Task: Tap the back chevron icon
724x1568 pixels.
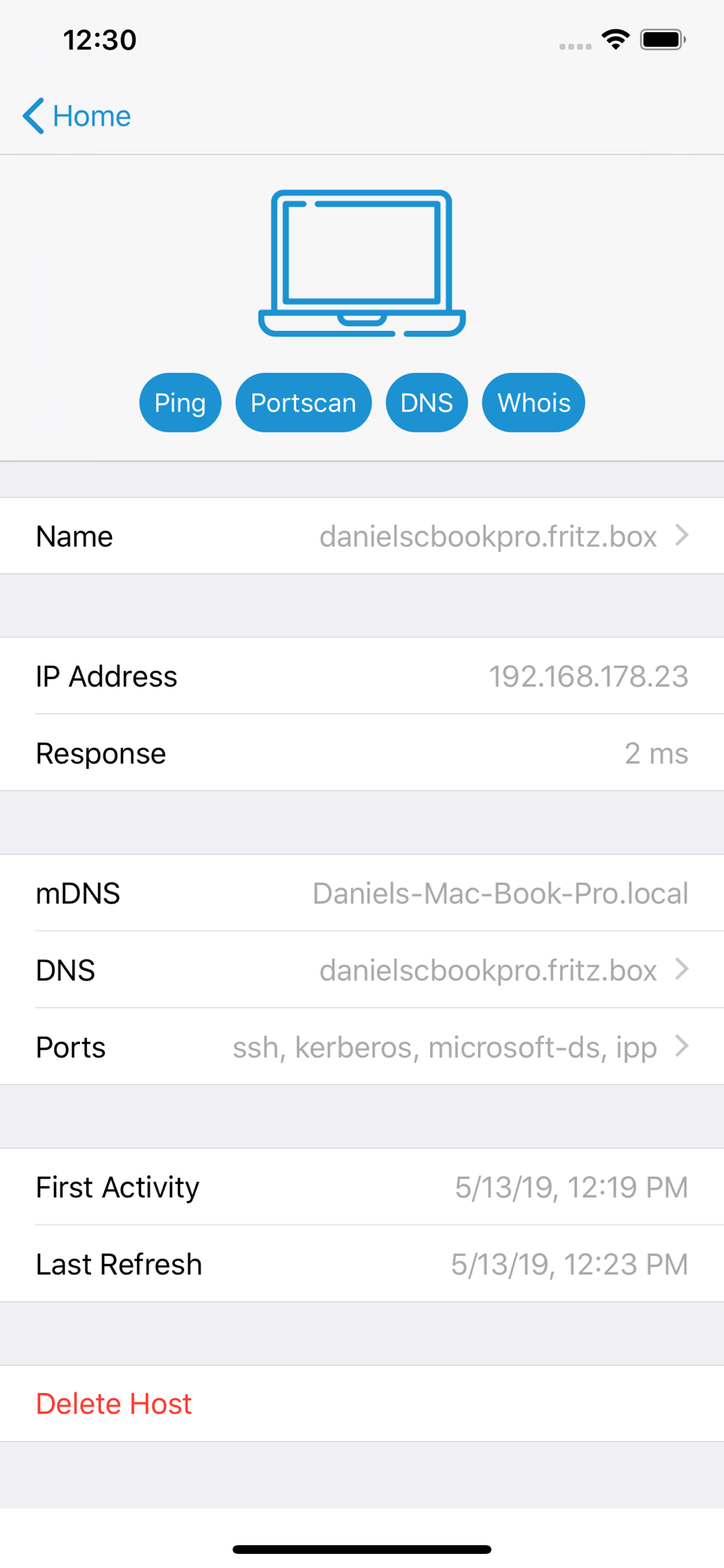Action: click(33, 116)
